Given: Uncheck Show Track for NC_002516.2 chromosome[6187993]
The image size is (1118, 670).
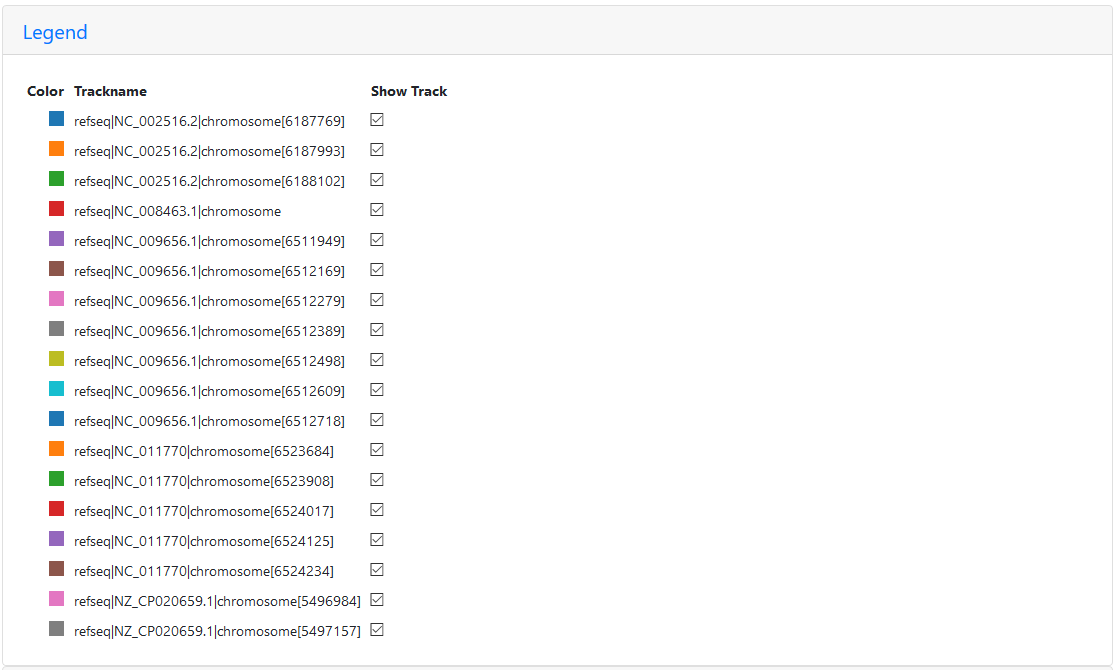Looking at the screenshot, I should (x=377, y=150).
